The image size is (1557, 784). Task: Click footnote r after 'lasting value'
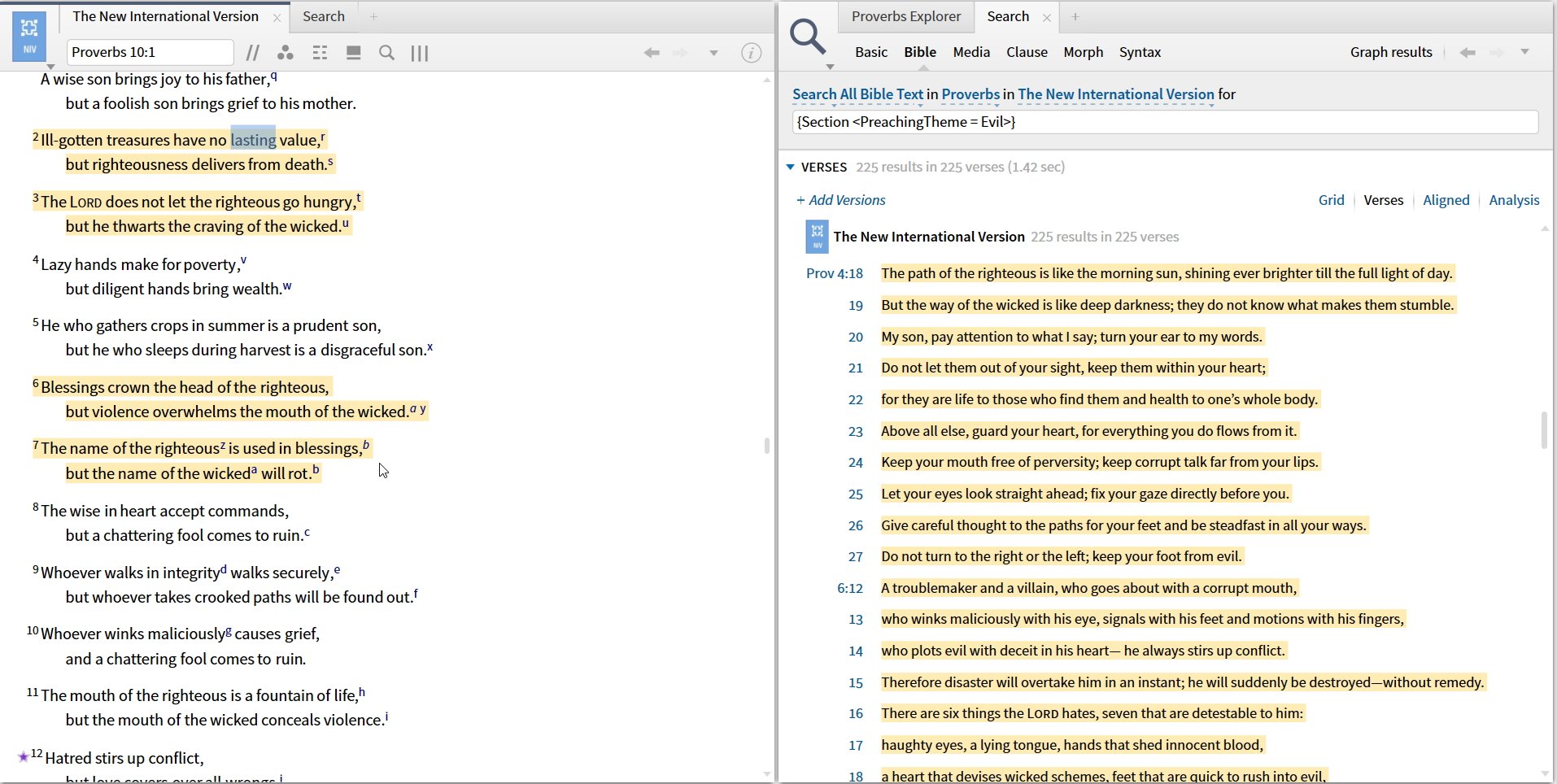(323, 137)
